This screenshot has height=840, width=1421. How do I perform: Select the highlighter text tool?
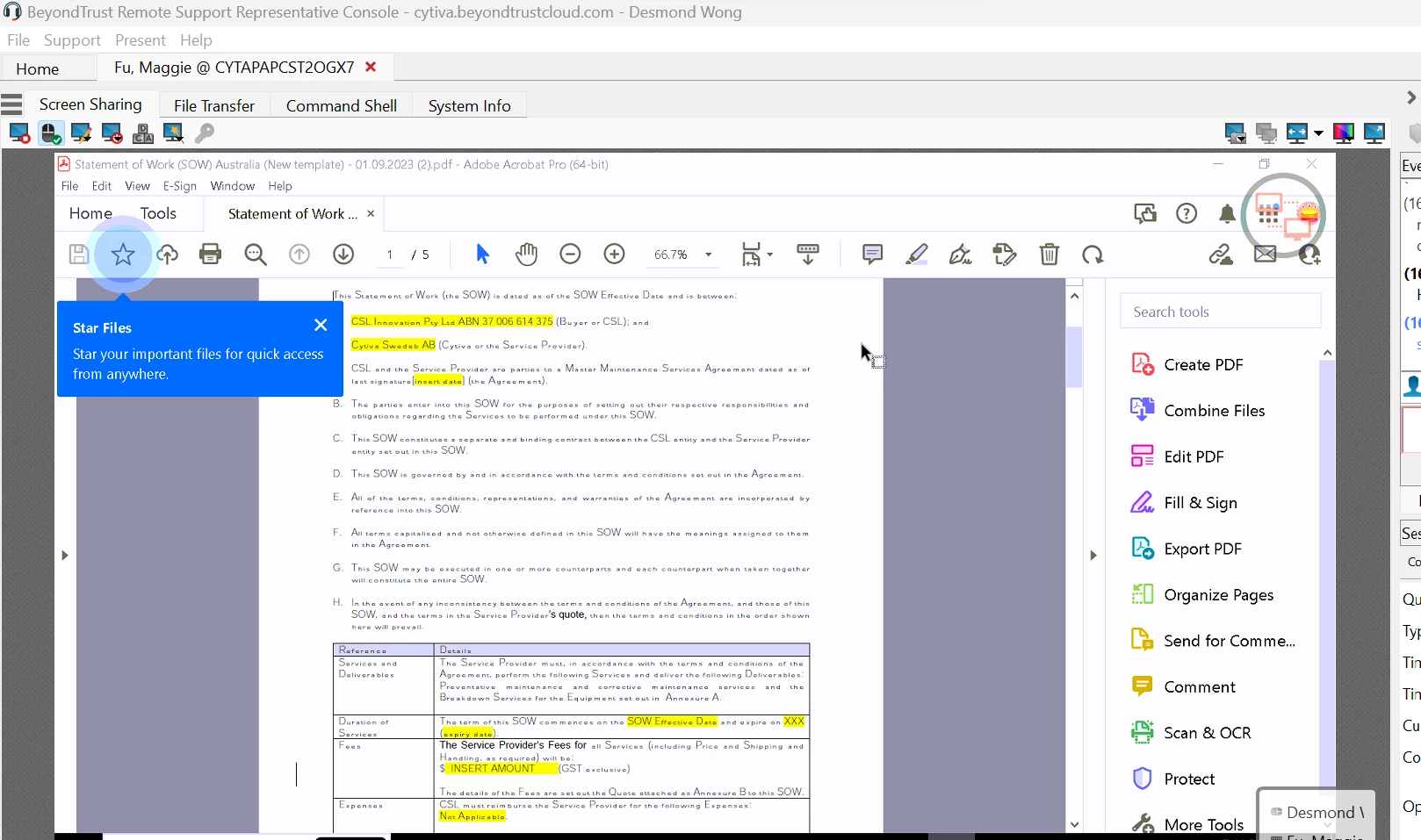coord(917,255)
